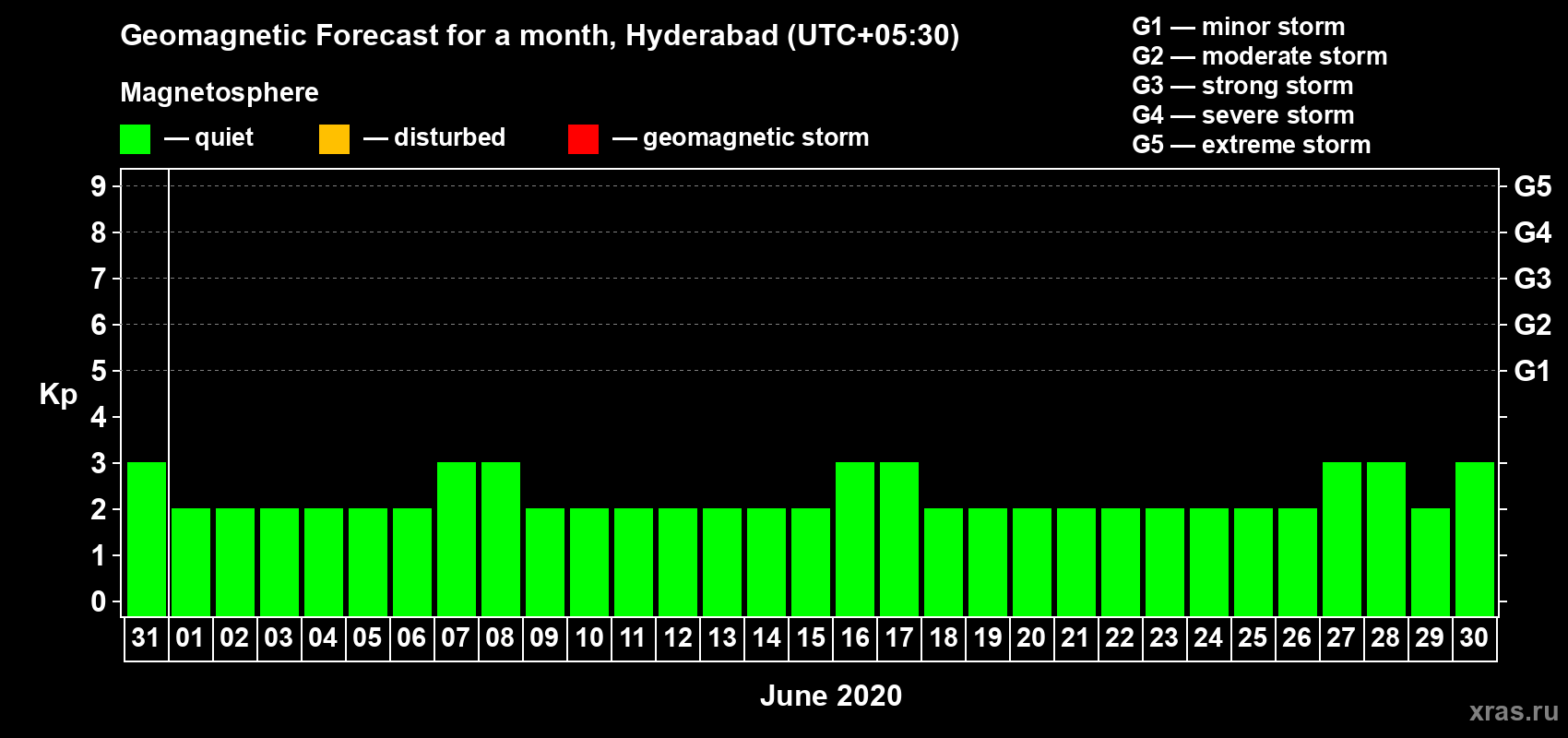
Task: Click date label 15 on the axis
Action: pos(810,637)
